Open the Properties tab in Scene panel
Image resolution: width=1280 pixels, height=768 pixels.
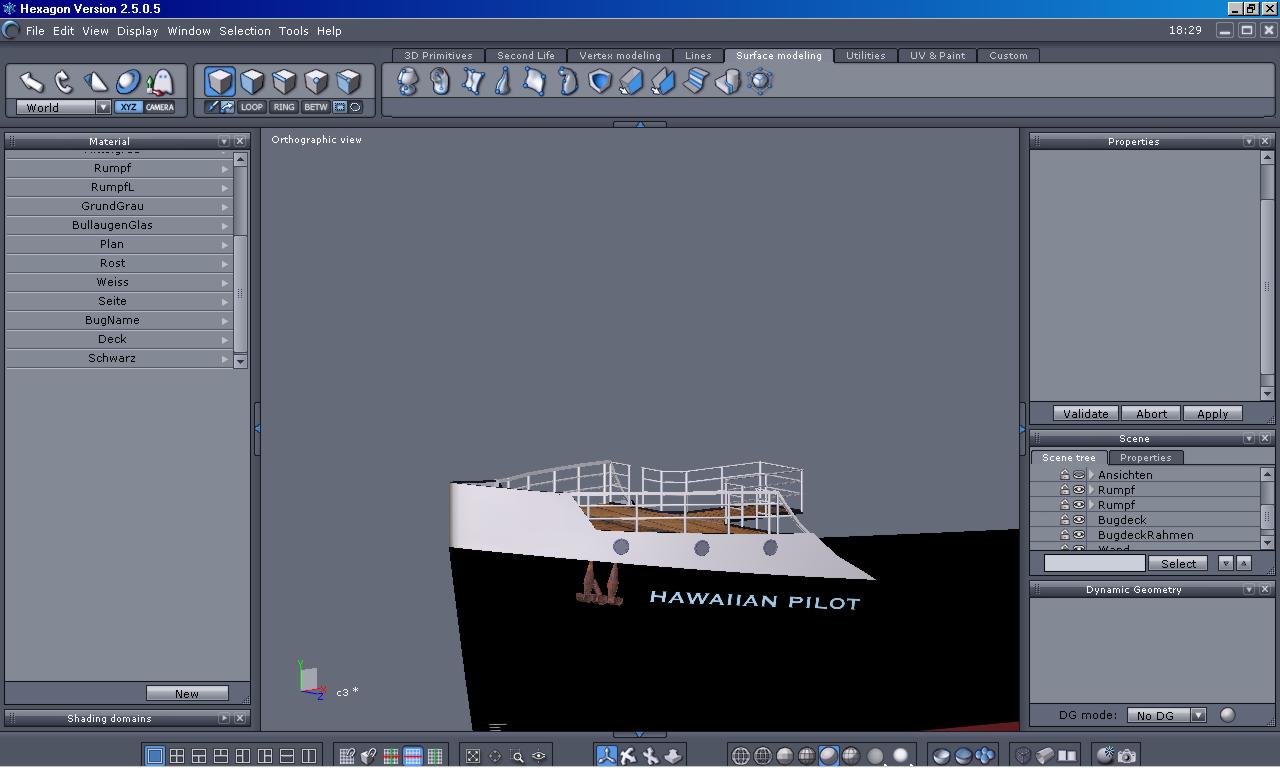click(1145, 458)
